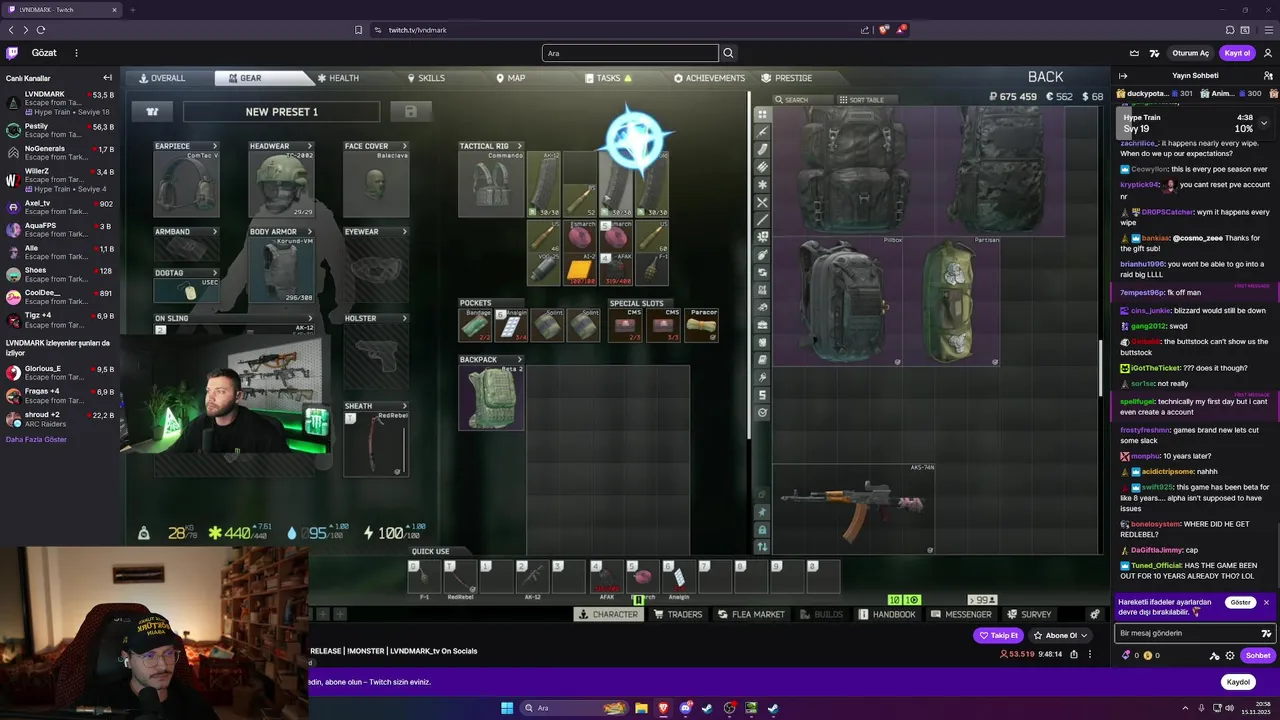
Task: Expand the Backpack slot arrow
Action: tap(518, 359)
